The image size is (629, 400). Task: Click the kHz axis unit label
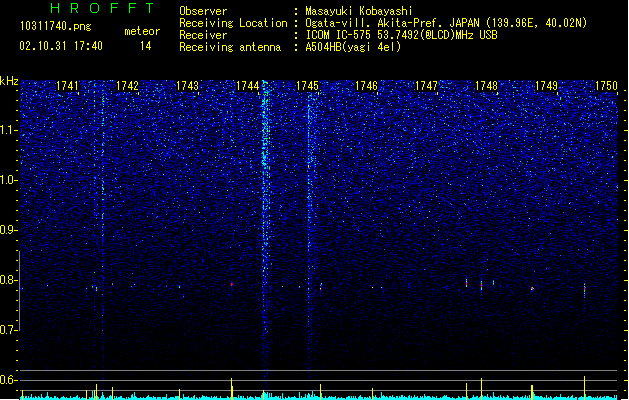point(9,81)
